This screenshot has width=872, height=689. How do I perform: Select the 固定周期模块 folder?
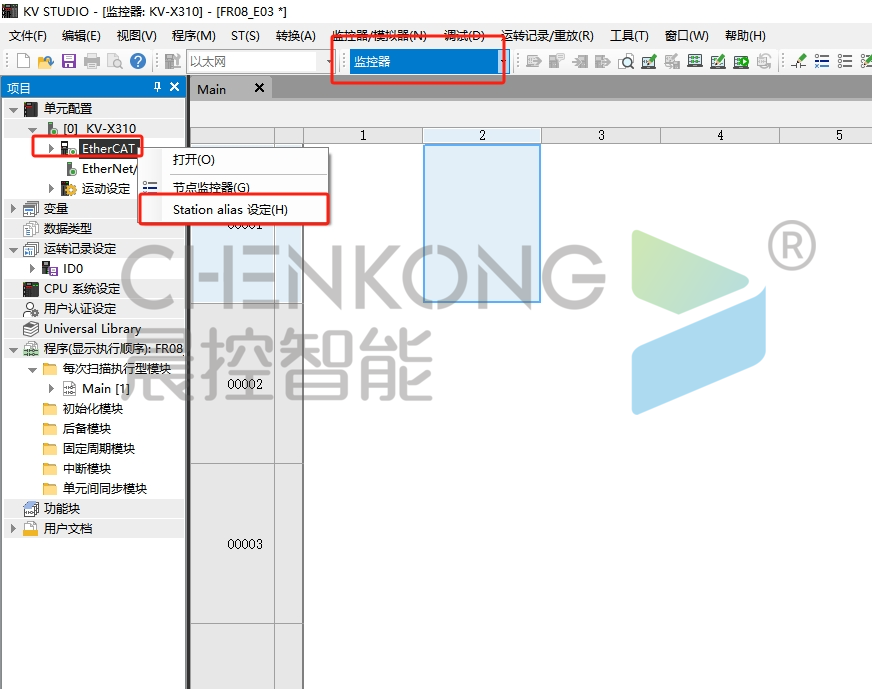98,449
